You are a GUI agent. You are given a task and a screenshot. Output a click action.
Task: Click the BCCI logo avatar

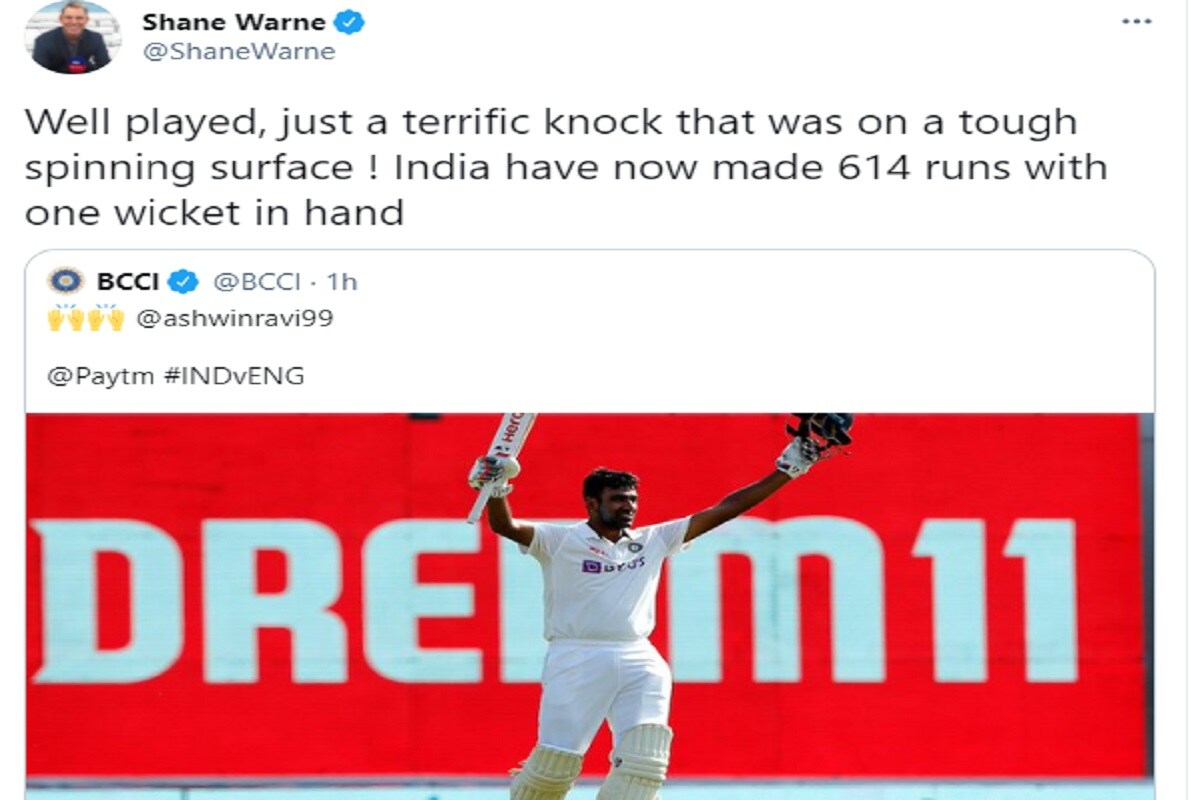[x=65, y=282]
